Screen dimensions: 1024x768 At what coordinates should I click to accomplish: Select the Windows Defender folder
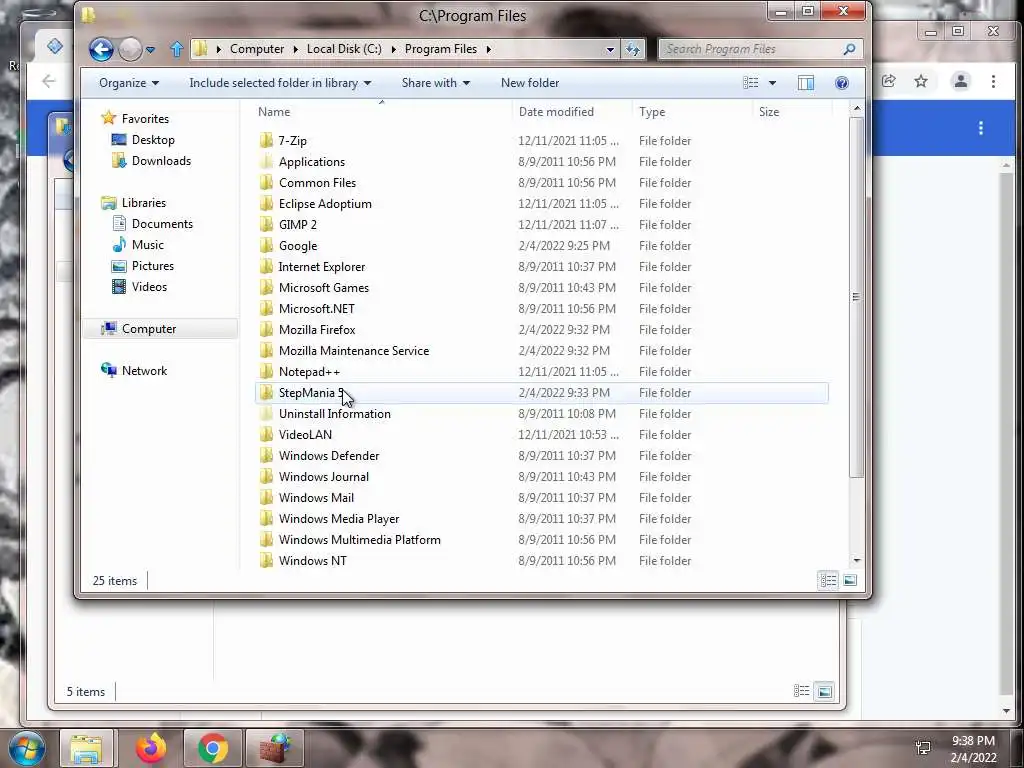[x=328, y=456]
